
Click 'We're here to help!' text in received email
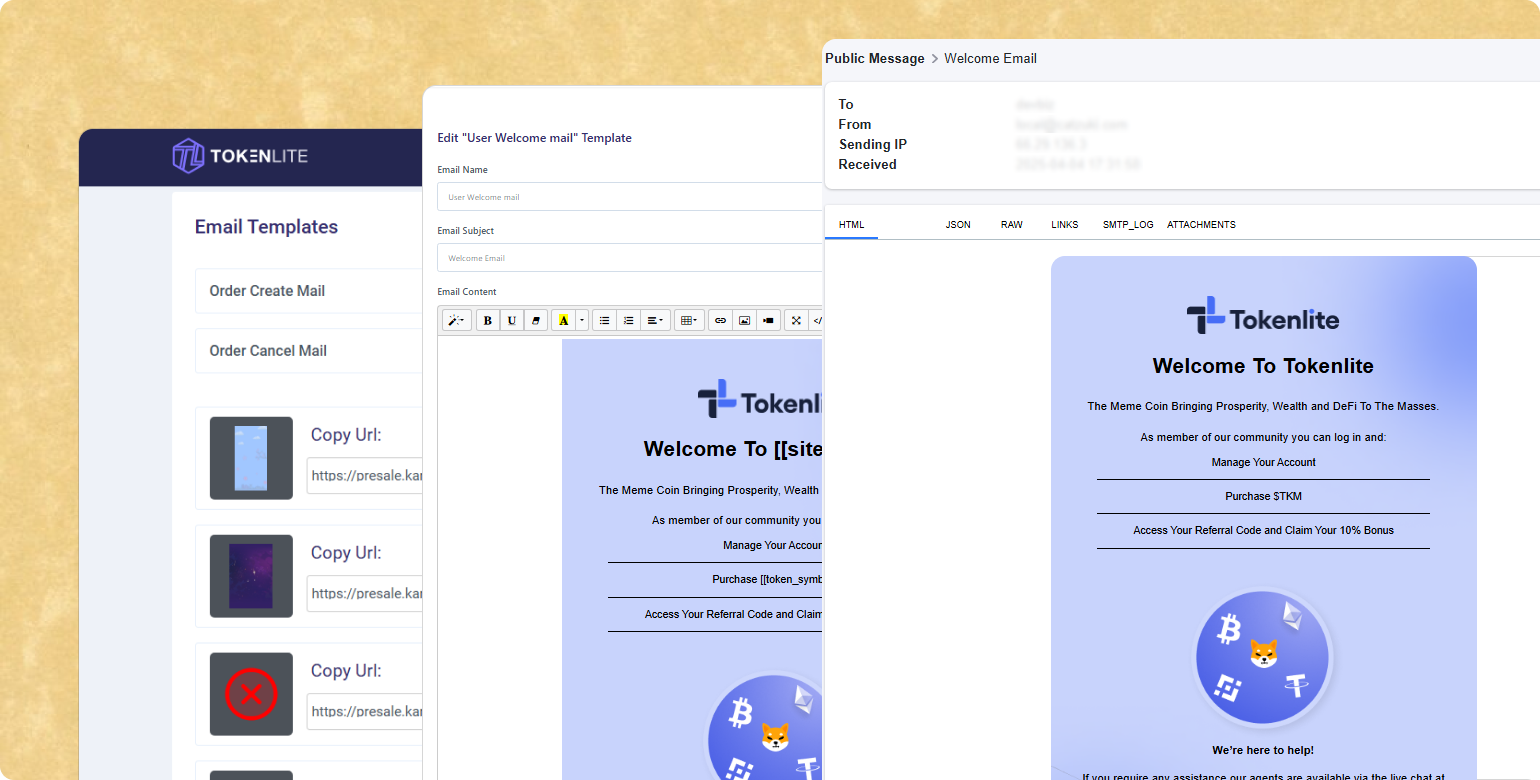[1263, 750]
